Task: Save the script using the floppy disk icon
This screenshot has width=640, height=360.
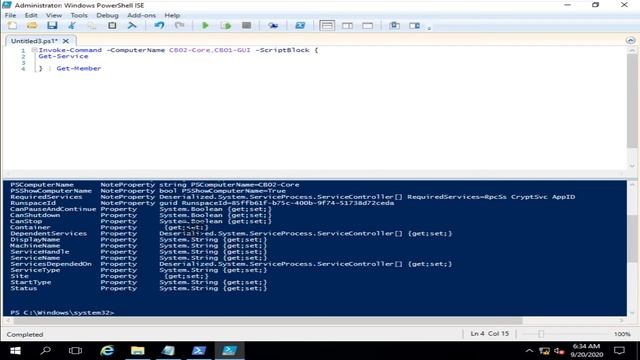Action: [x=52, y=26]
